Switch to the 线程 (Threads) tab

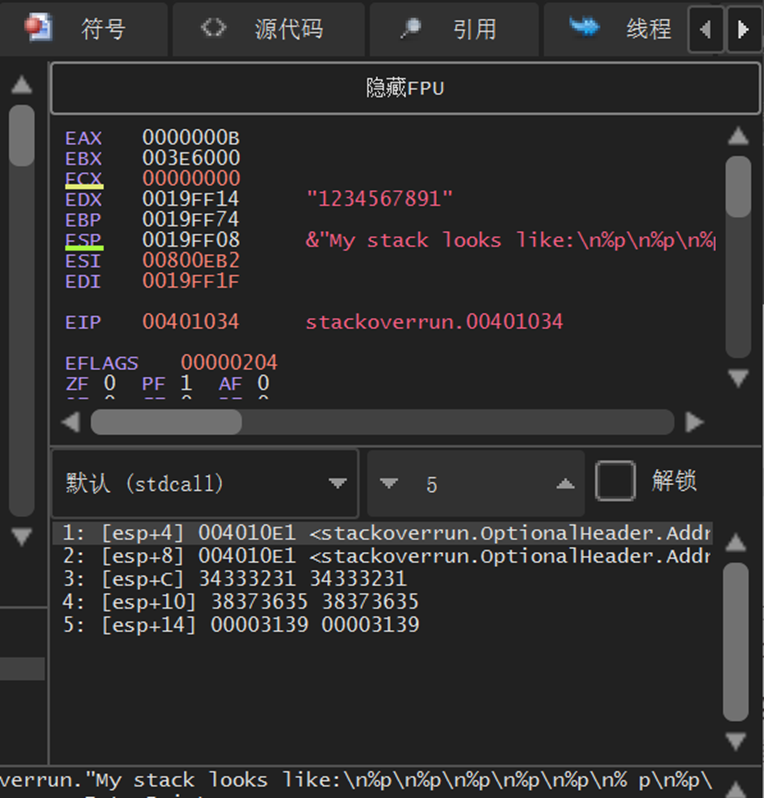(616, 29)
